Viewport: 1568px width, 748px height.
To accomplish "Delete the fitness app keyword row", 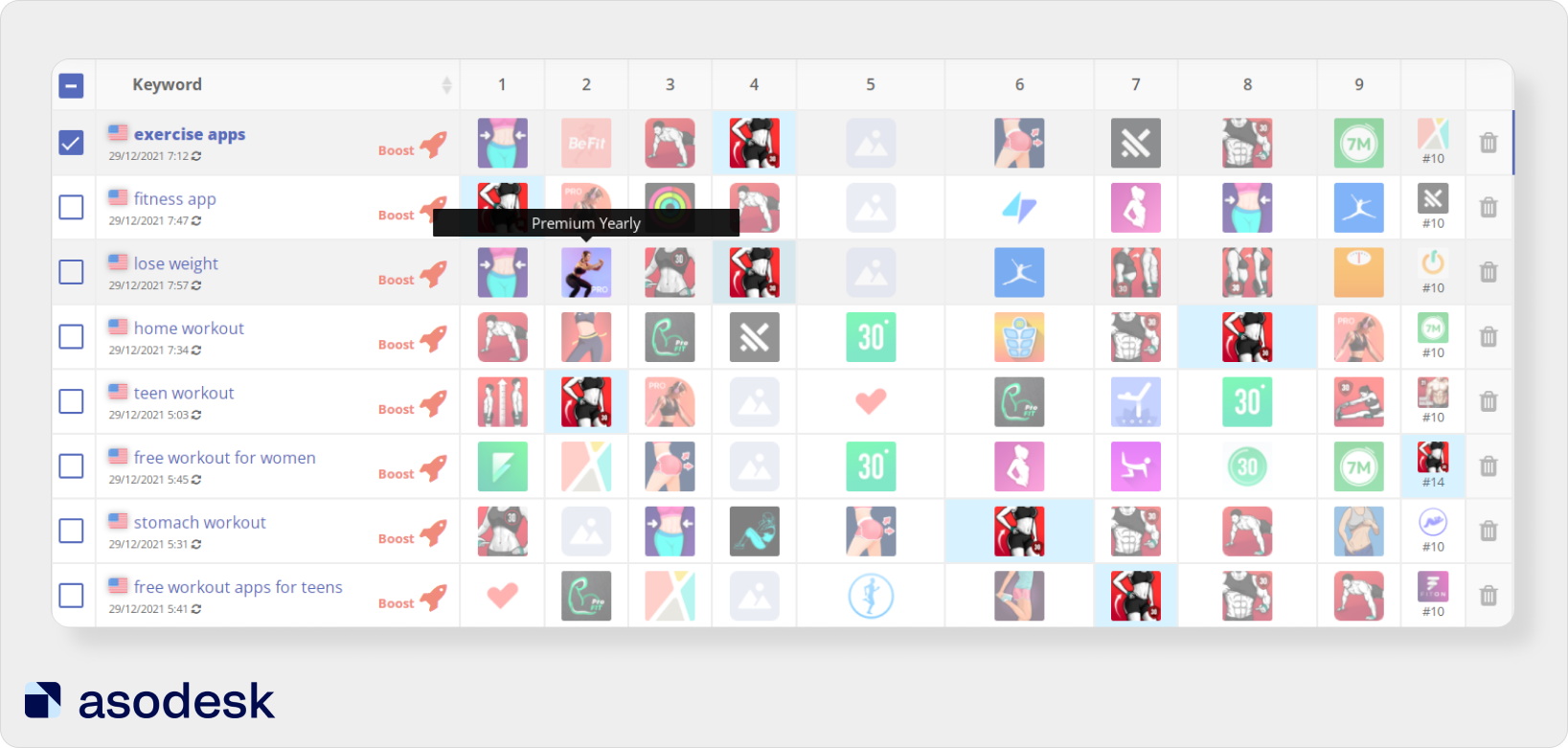I will [x=1488, y=207].
